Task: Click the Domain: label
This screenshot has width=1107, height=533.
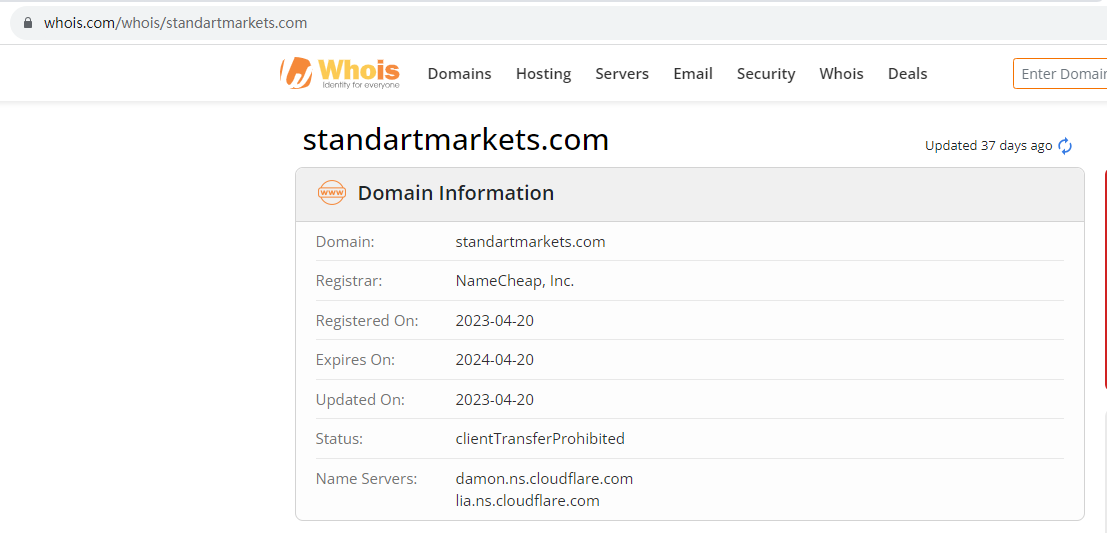Action: (x=345, y=241)
